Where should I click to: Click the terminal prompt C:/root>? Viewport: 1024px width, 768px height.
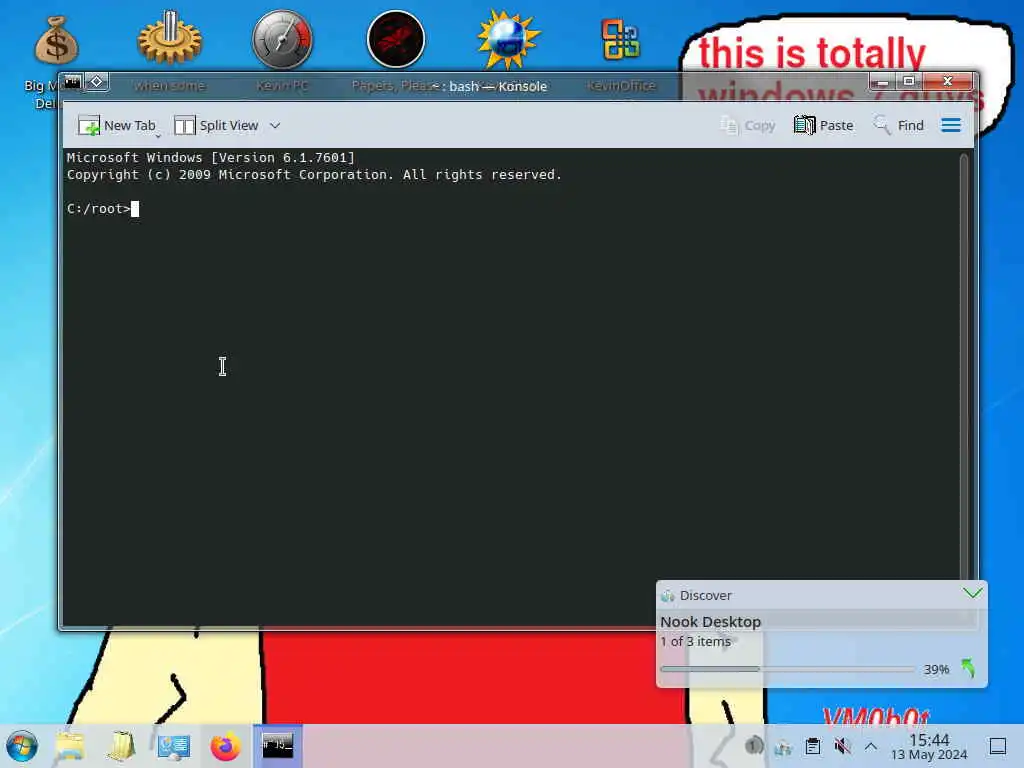99,209
